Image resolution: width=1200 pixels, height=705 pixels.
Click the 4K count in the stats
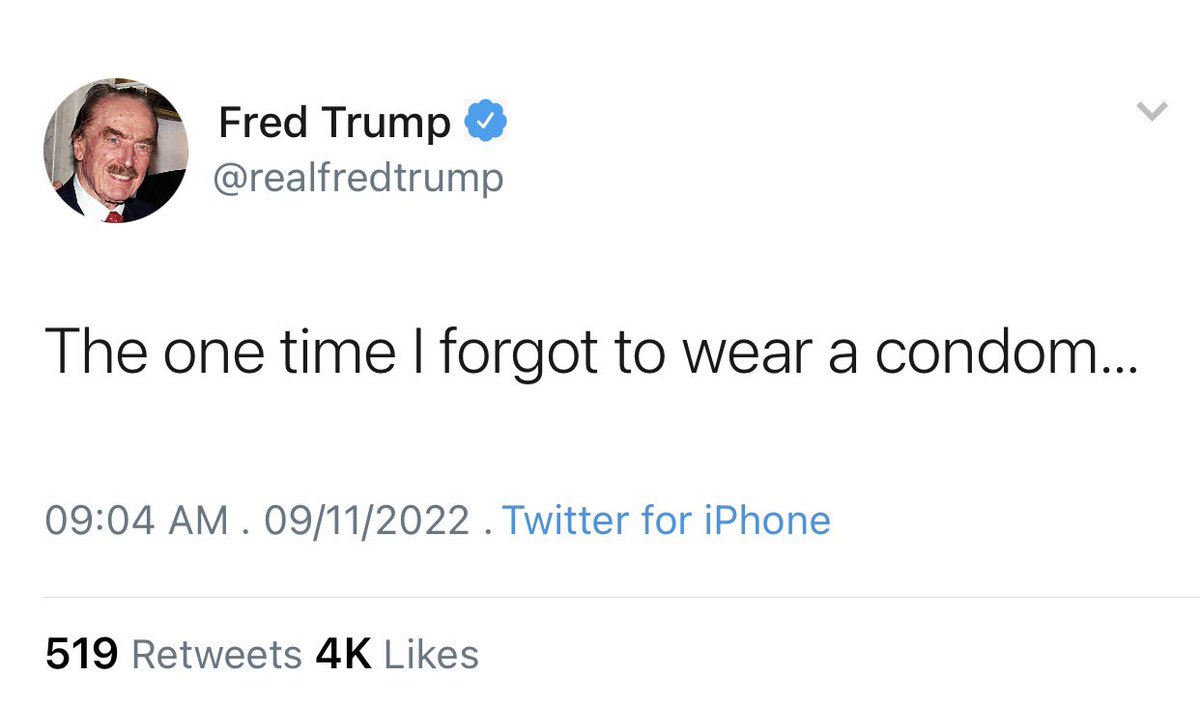[x=343, y=655]
